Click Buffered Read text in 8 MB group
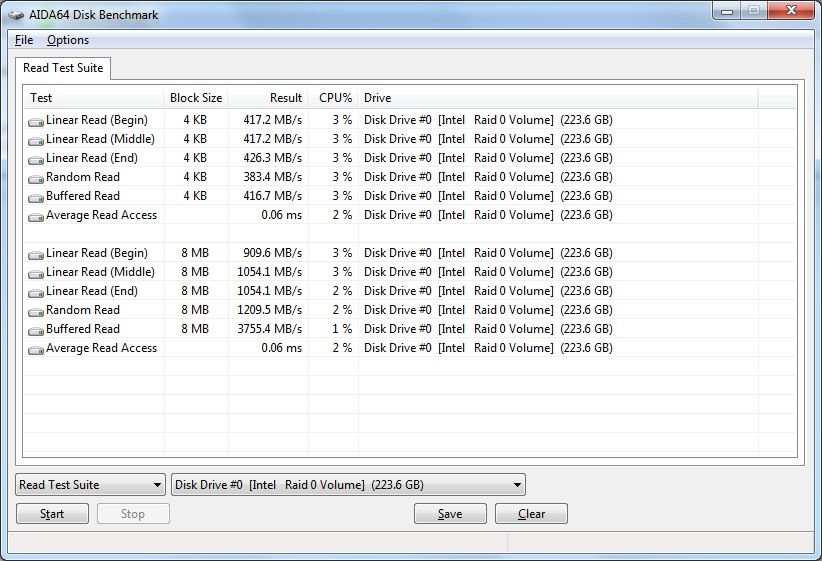Image resolution: width=822 pixels, height=561 pixels. [x=83, y=329]
